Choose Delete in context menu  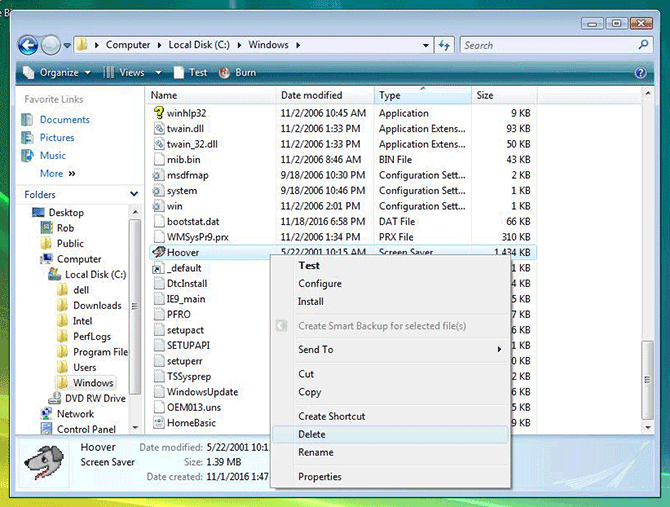[391, 434]
